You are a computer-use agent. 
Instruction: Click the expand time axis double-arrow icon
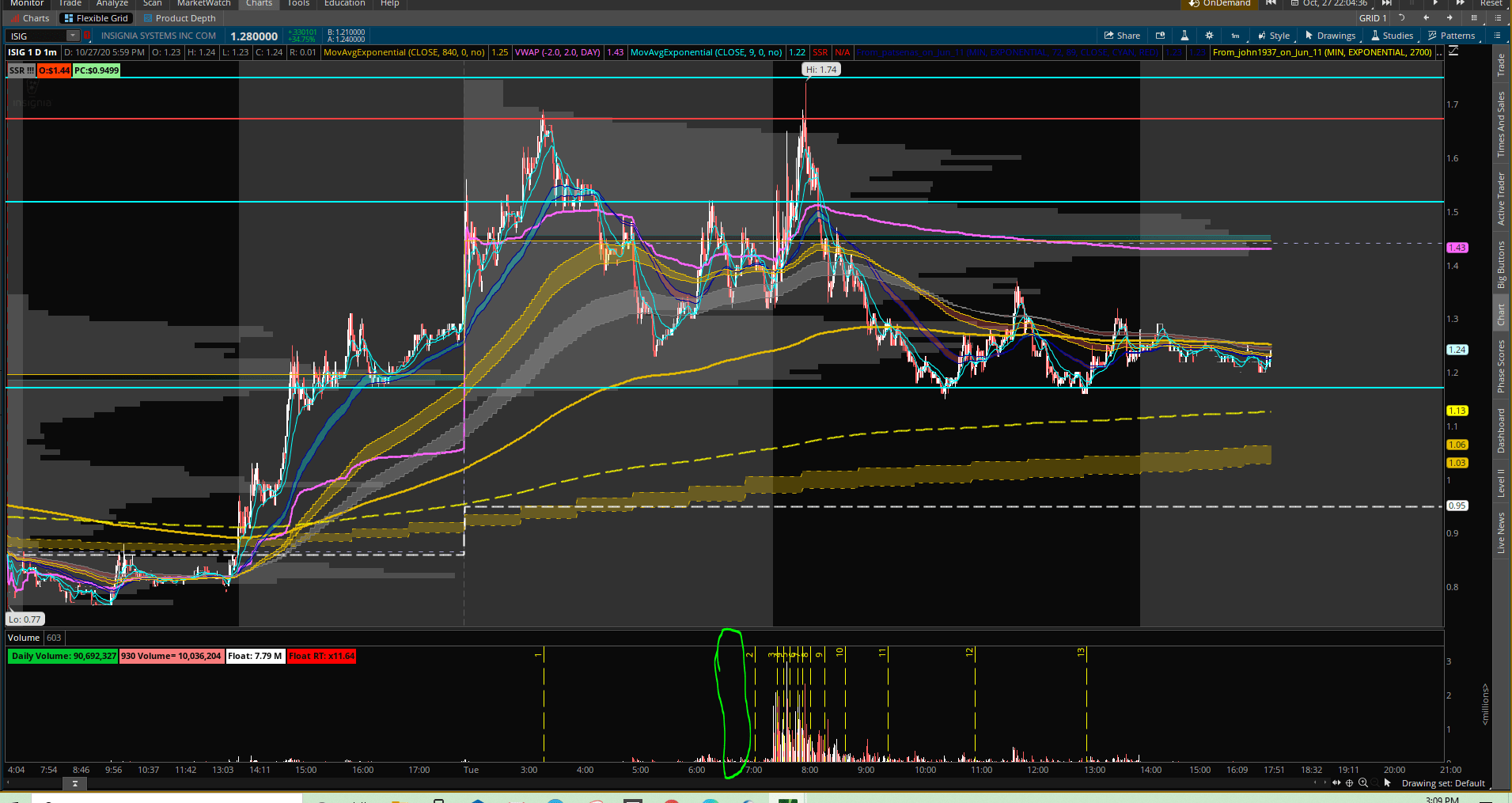[1336, 783]
